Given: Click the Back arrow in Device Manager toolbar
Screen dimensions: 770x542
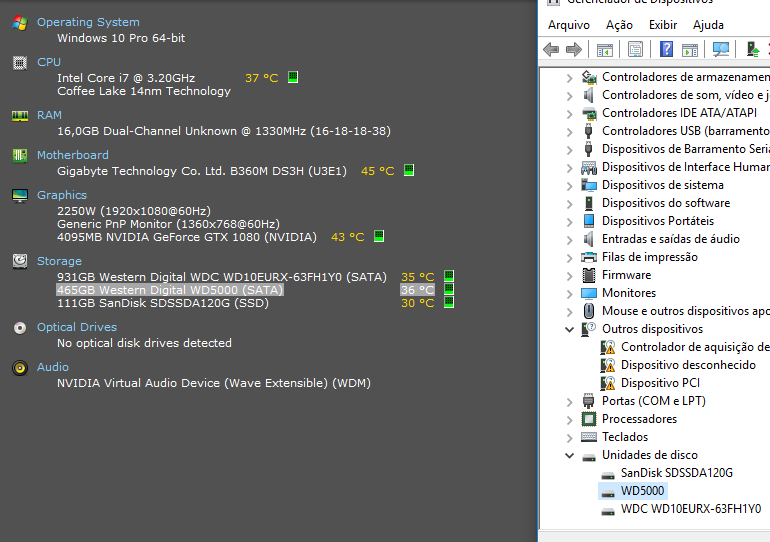Looking at the screenshot, I should (551, 49).
